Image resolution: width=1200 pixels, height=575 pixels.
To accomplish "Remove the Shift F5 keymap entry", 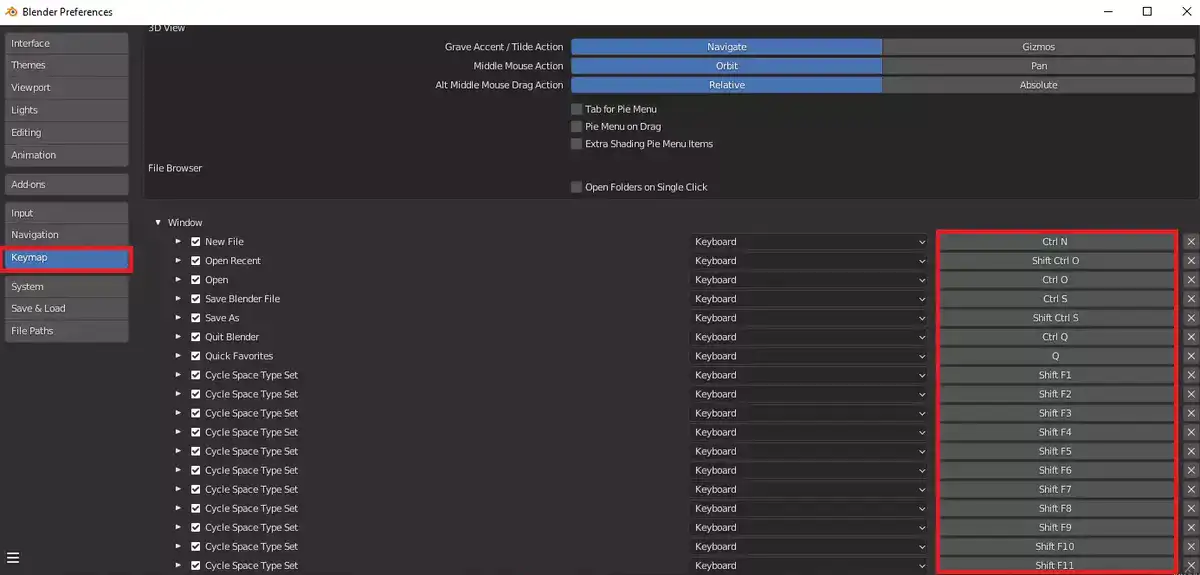I will click(x=1190, y=451).
